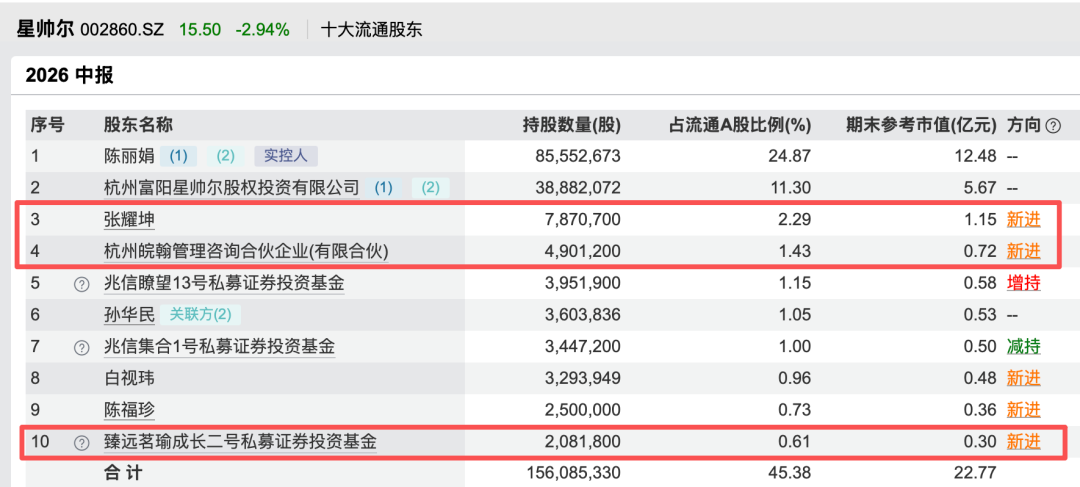Click the (2) badge next to 陈丽娟
This screenshot has width=1080, height=487.
click(225, 156)
